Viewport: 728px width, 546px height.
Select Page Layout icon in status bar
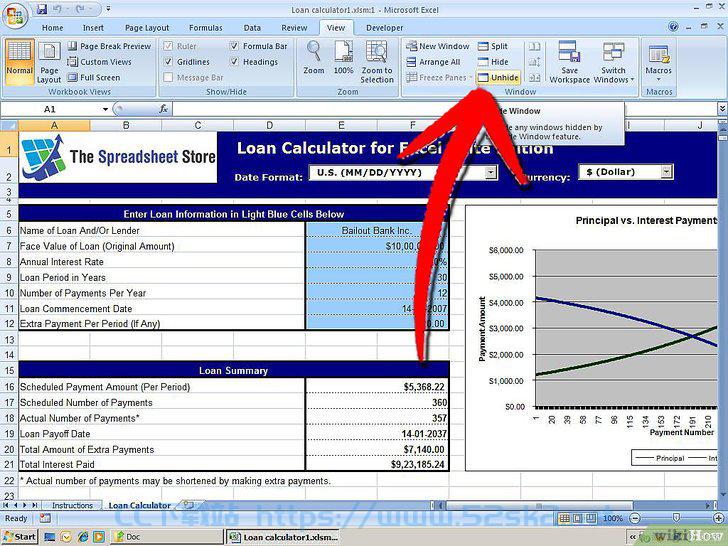click(577, 518)
